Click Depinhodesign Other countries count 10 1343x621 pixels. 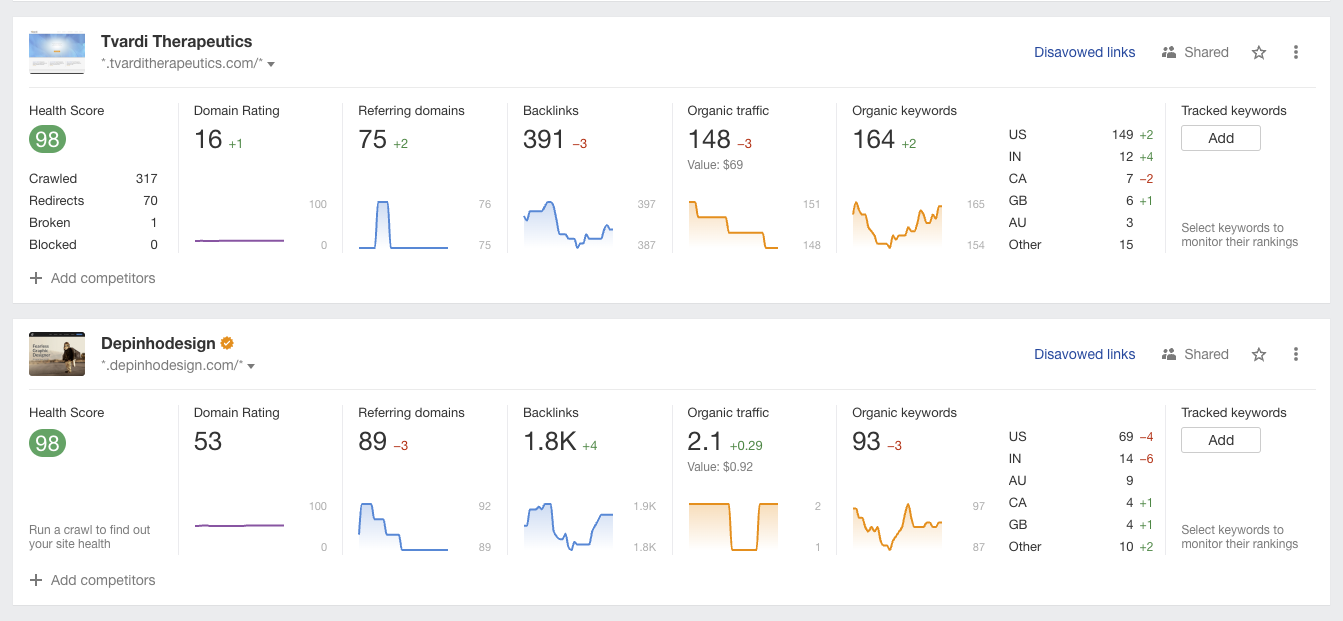[1126, 547]
